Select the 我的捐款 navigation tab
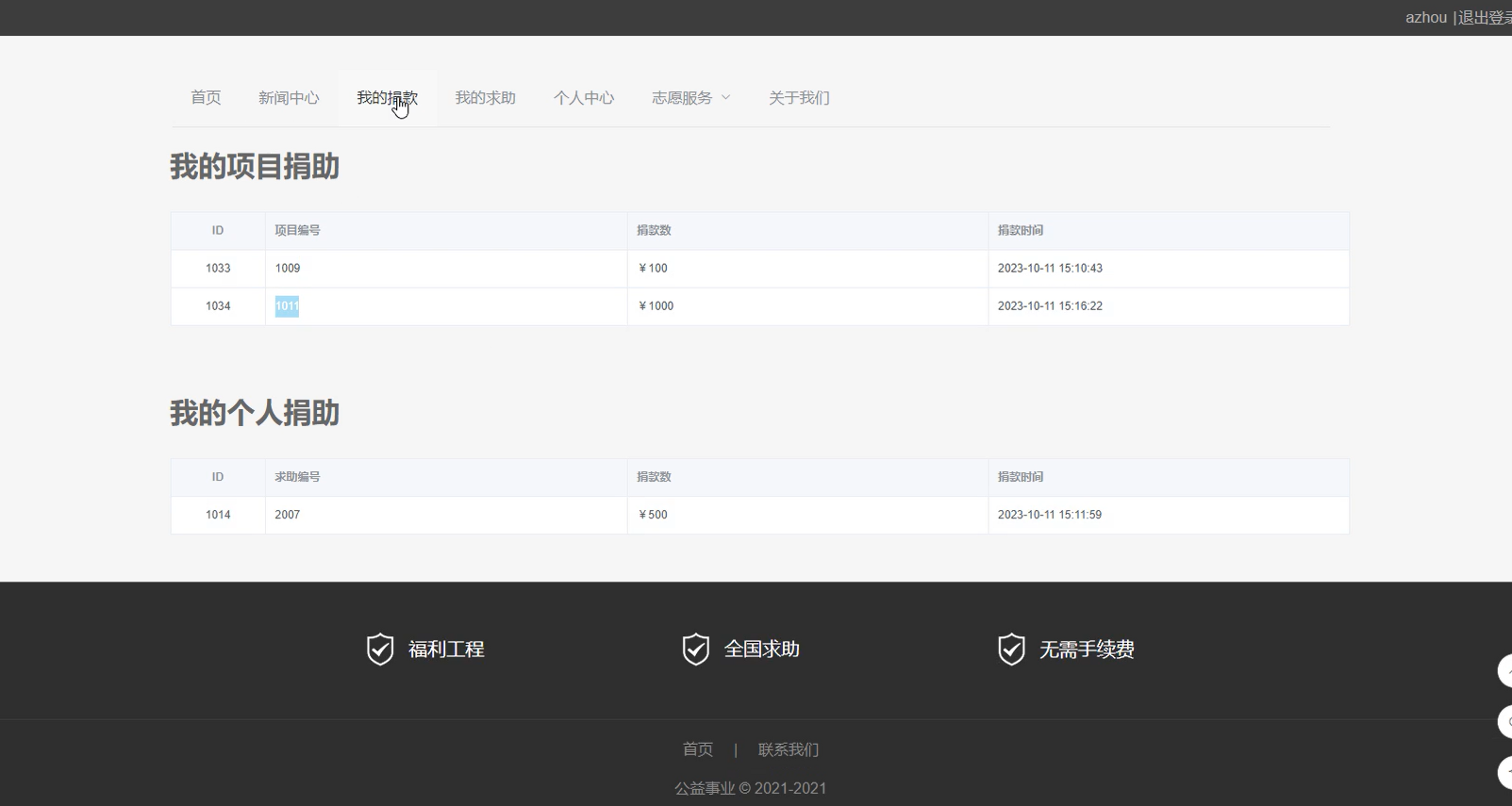Viewport: 1512px width, 806px height. pos(387,98)
